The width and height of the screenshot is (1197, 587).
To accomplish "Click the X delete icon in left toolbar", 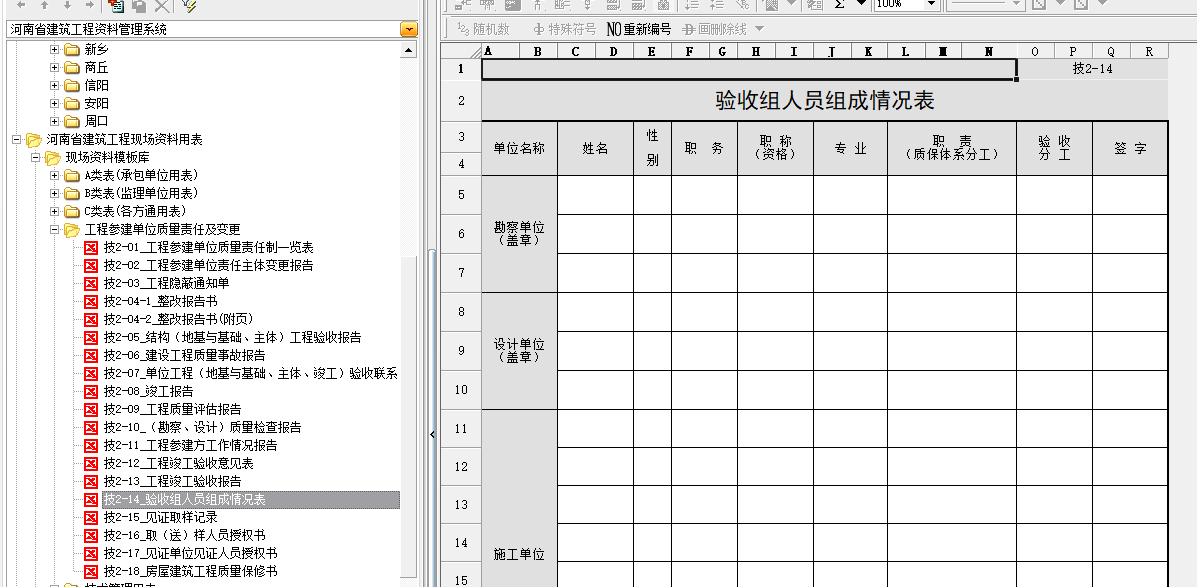I will [161, 5].
